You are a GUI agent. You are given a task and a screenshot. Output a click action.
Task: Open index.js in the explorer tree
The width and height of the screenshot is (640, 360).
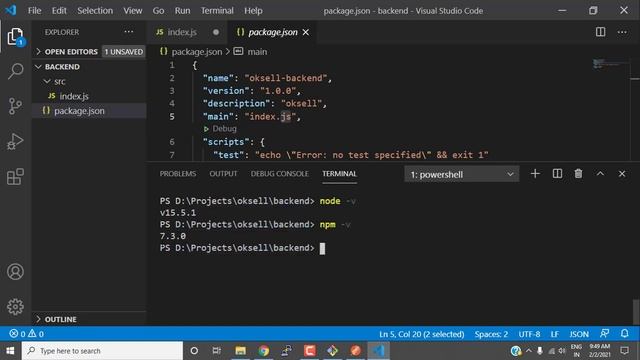click(89, 96)
